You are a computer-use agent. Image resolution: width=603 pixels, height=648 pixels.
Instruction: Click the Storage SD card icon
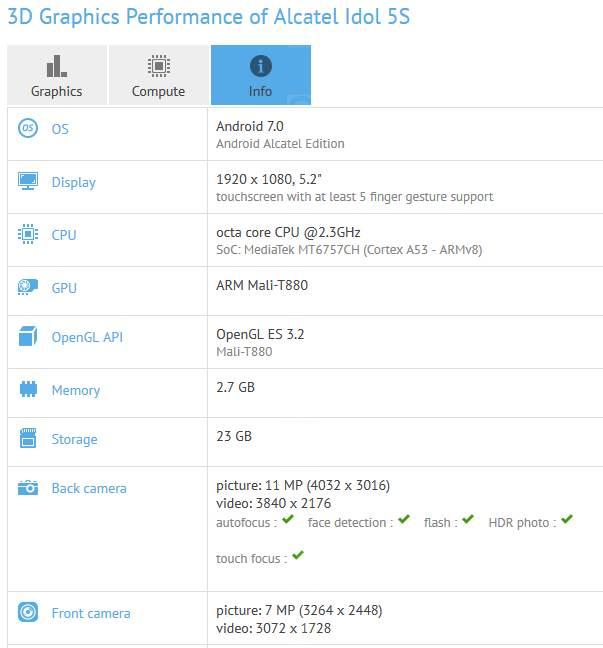[x=28, y=438]
